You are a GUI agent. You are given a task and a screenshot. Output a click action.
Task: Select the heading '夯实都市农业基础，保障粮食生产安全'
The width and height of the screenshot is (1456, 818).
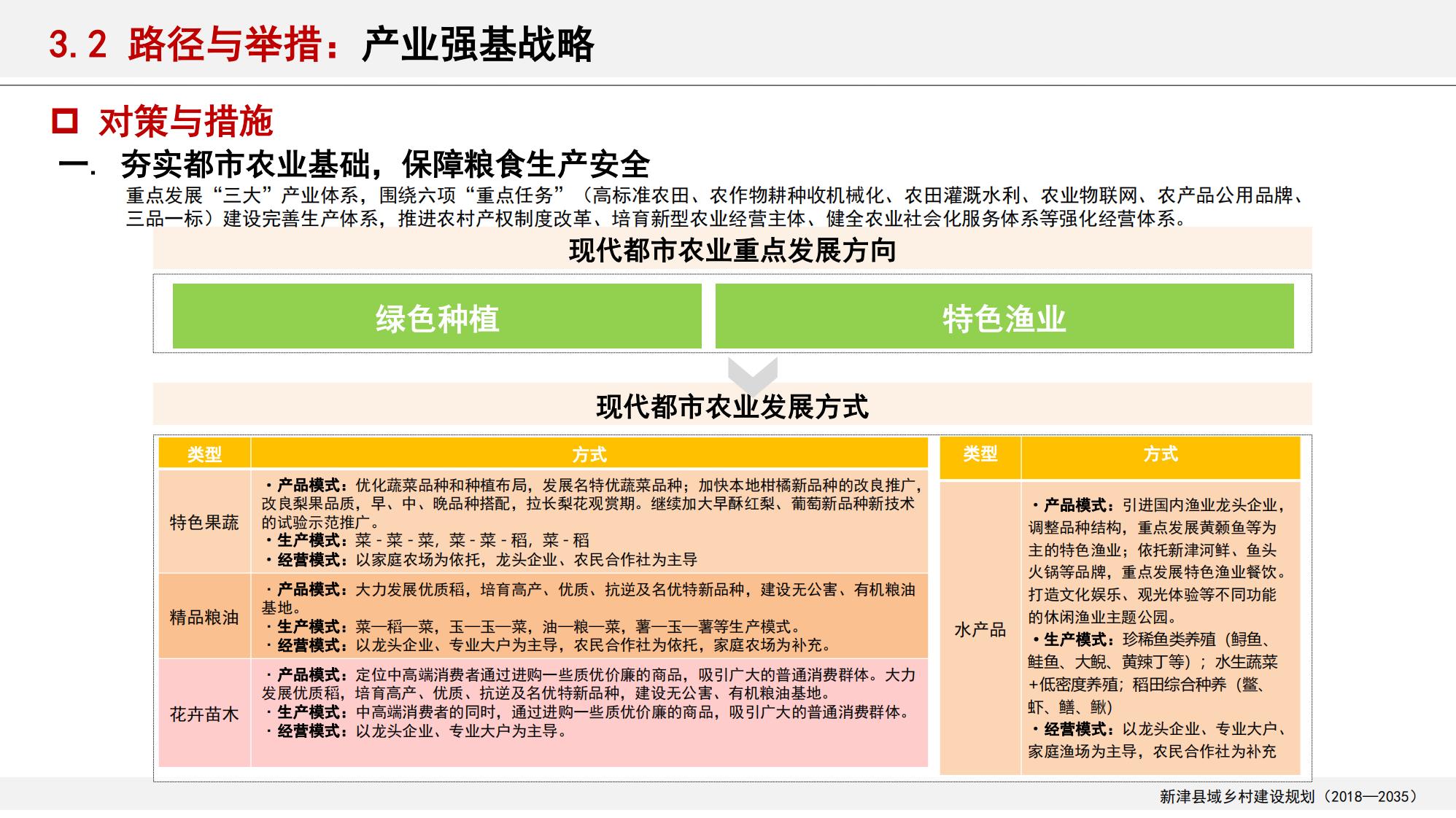(x=385, y=165)
